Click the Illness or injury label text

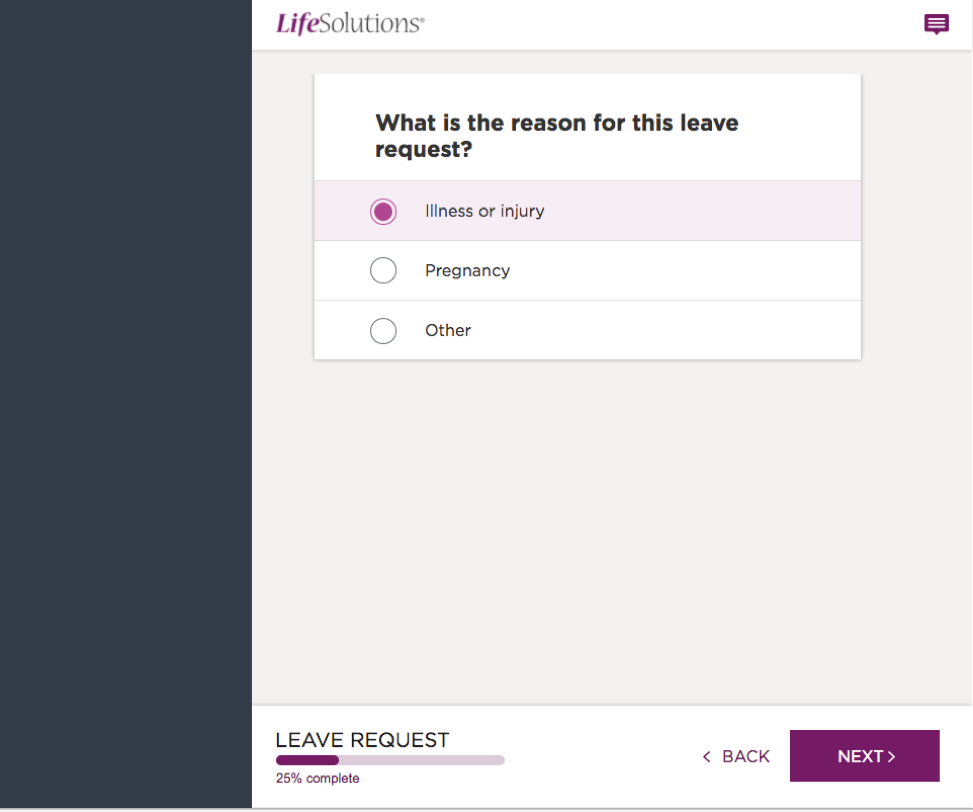point(485,212)
